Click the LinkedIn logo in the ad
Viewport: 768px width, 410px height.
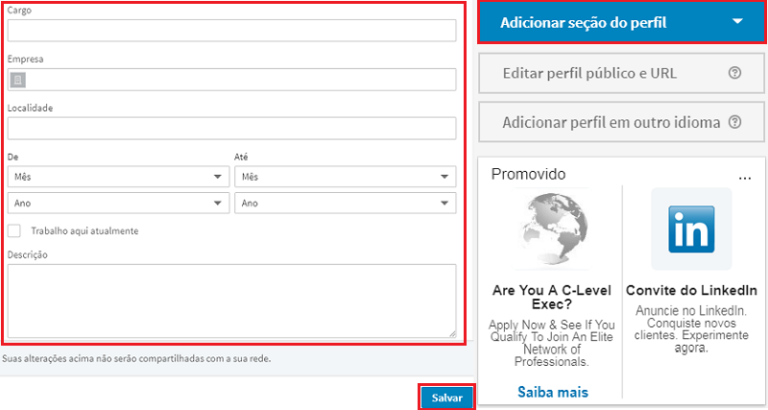click(691, 229)
